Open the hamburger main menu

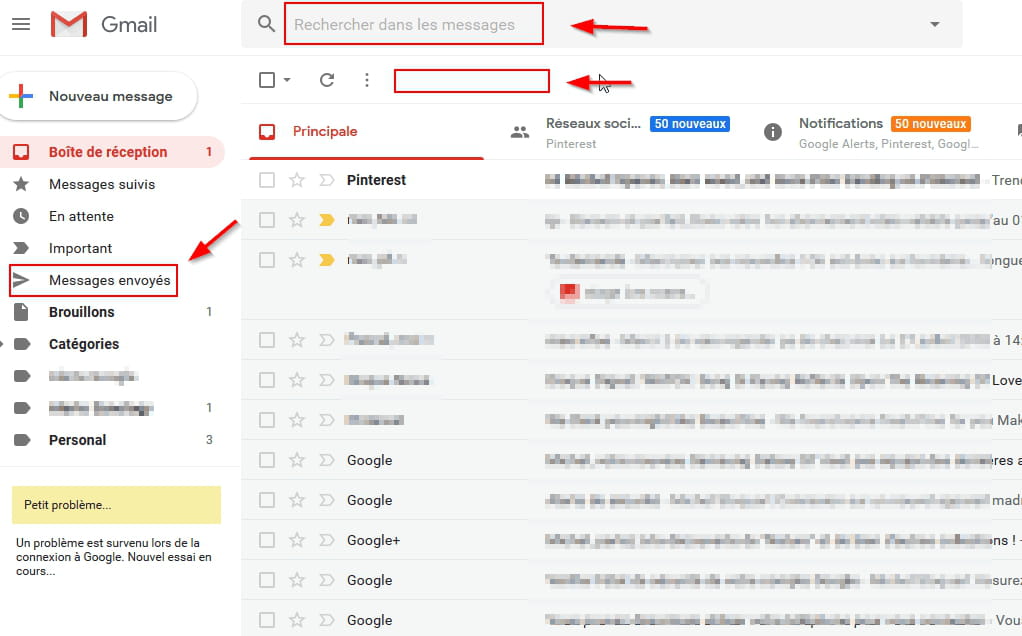(x=21, y=24)
